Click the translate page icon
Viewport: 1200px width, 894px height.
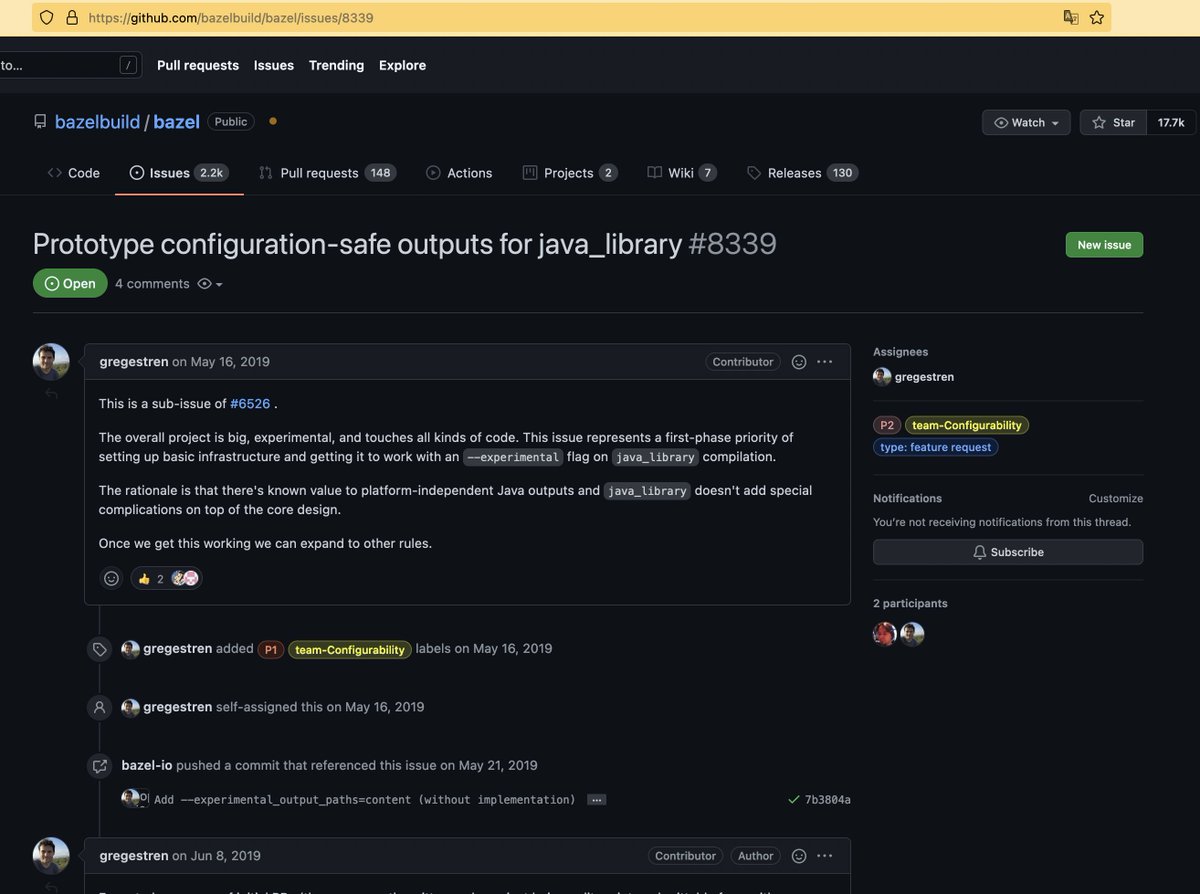[x=1071, y=17]
